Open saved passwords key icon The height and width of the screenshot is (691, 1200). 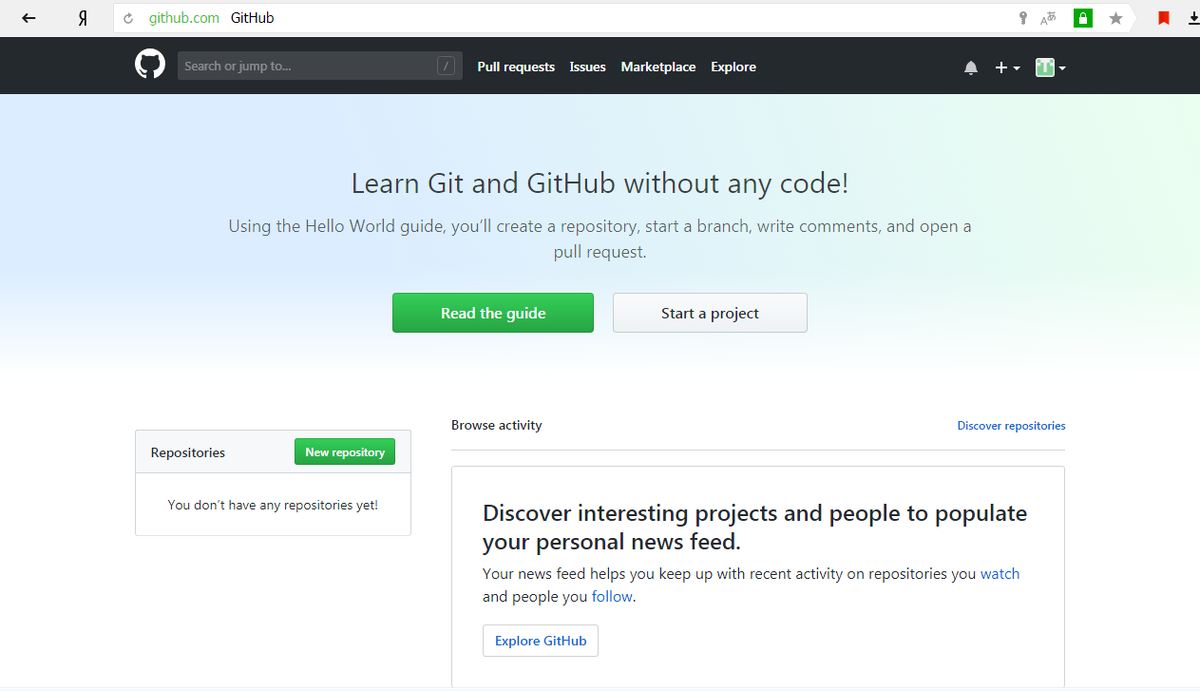tap(1022, 18)
